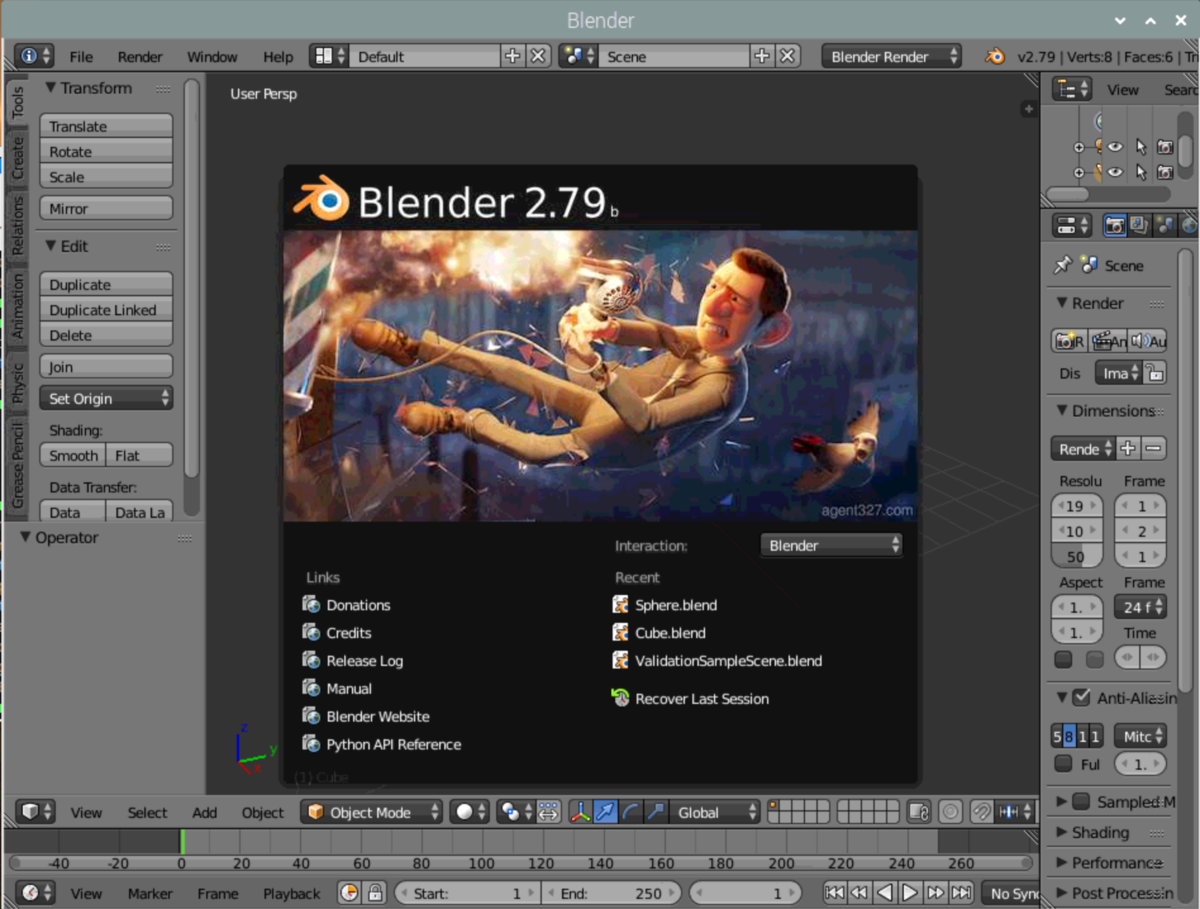
Task: Jump to the end frame button
Action: point(961,893)
